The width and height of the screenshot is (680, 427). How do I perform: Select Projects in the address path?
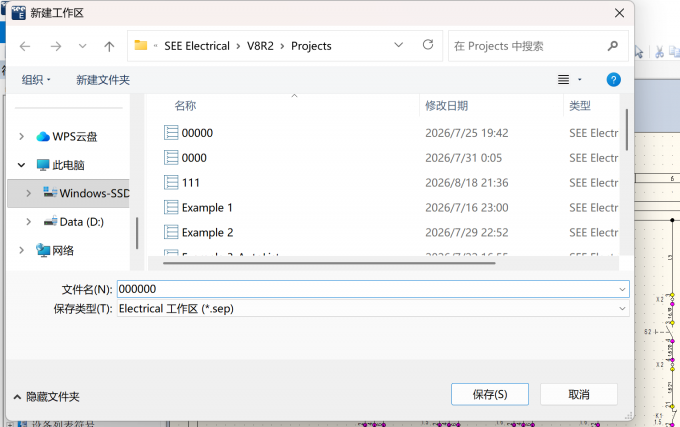click(x=311, y=46)
